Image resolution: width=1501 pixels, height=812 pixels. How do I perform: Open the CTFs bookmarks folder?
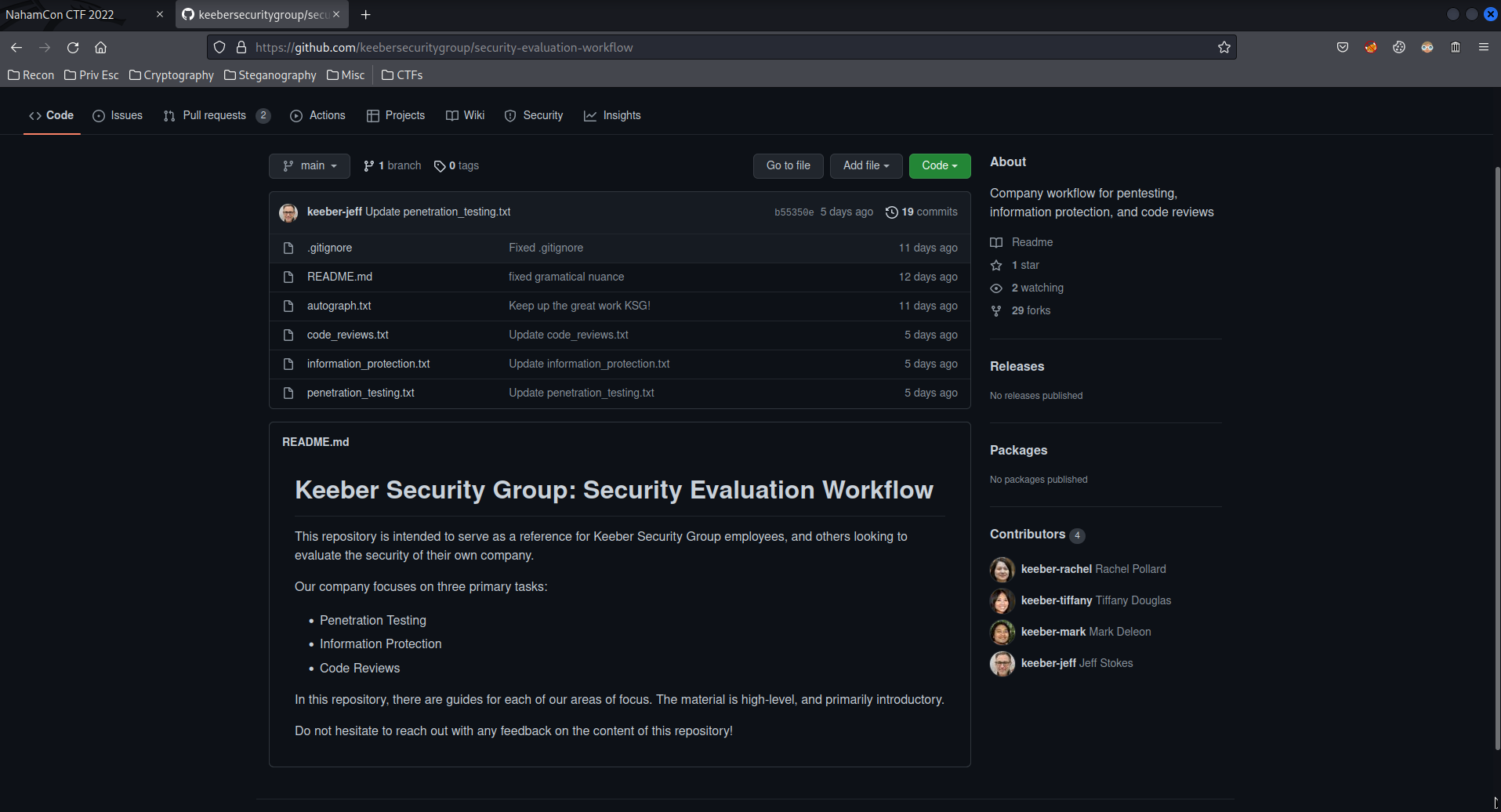pyautogui.click(x=402, y=75)
